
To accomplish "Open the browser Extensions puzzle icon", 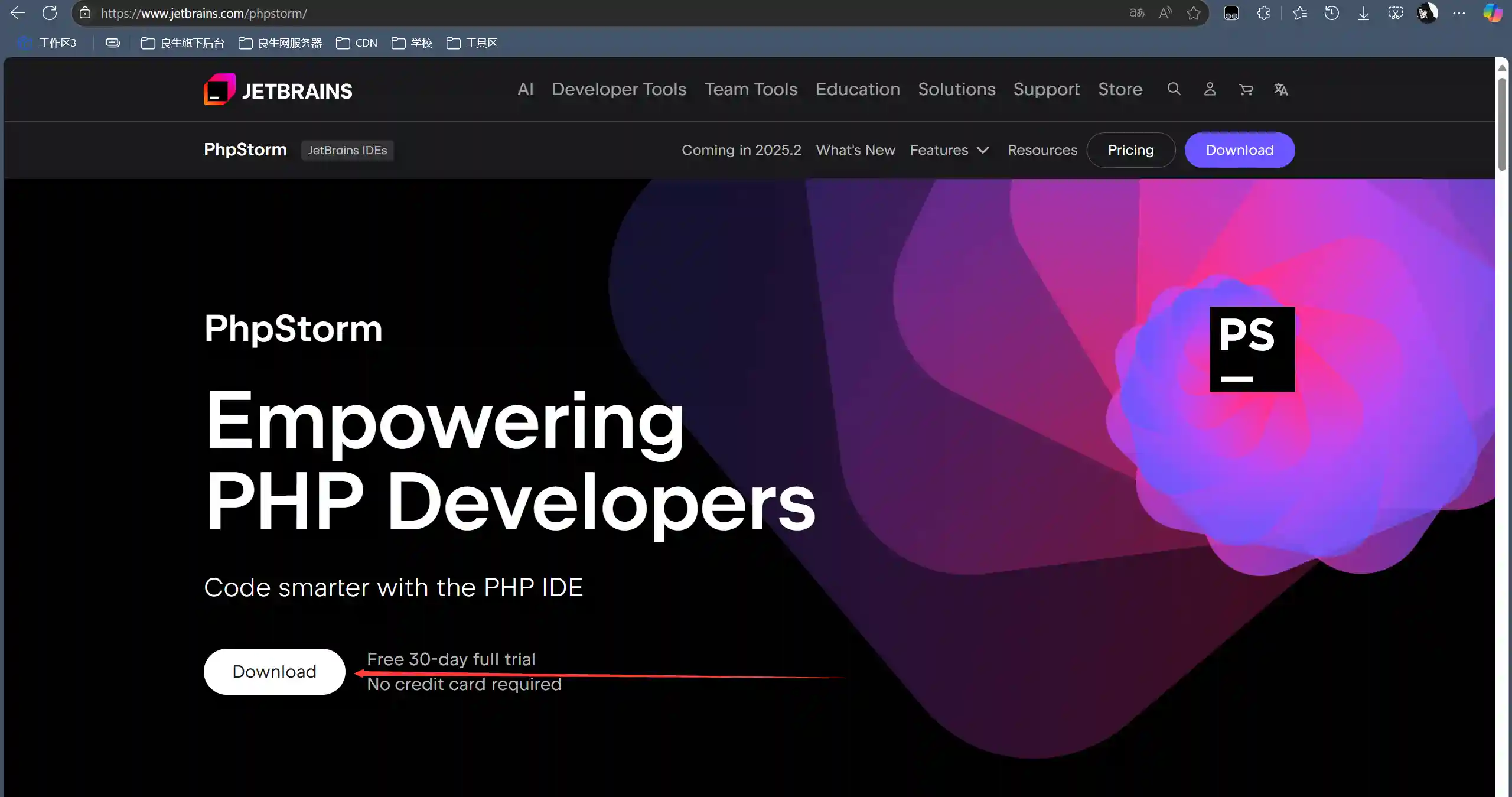I will click(1263, 13).
